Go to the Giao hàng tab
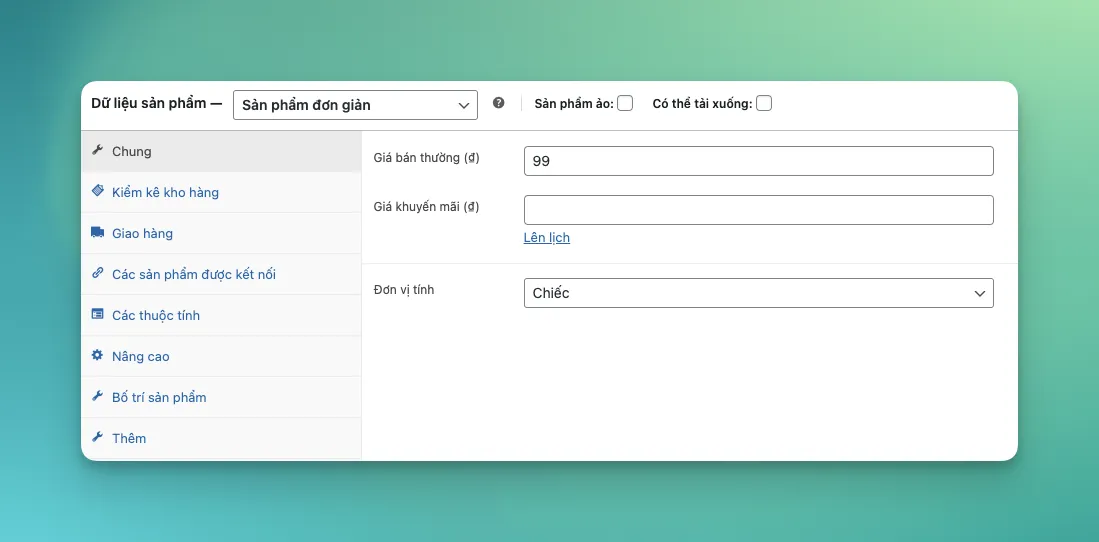This screenshot has width=1099, height=542. point(142,233)
